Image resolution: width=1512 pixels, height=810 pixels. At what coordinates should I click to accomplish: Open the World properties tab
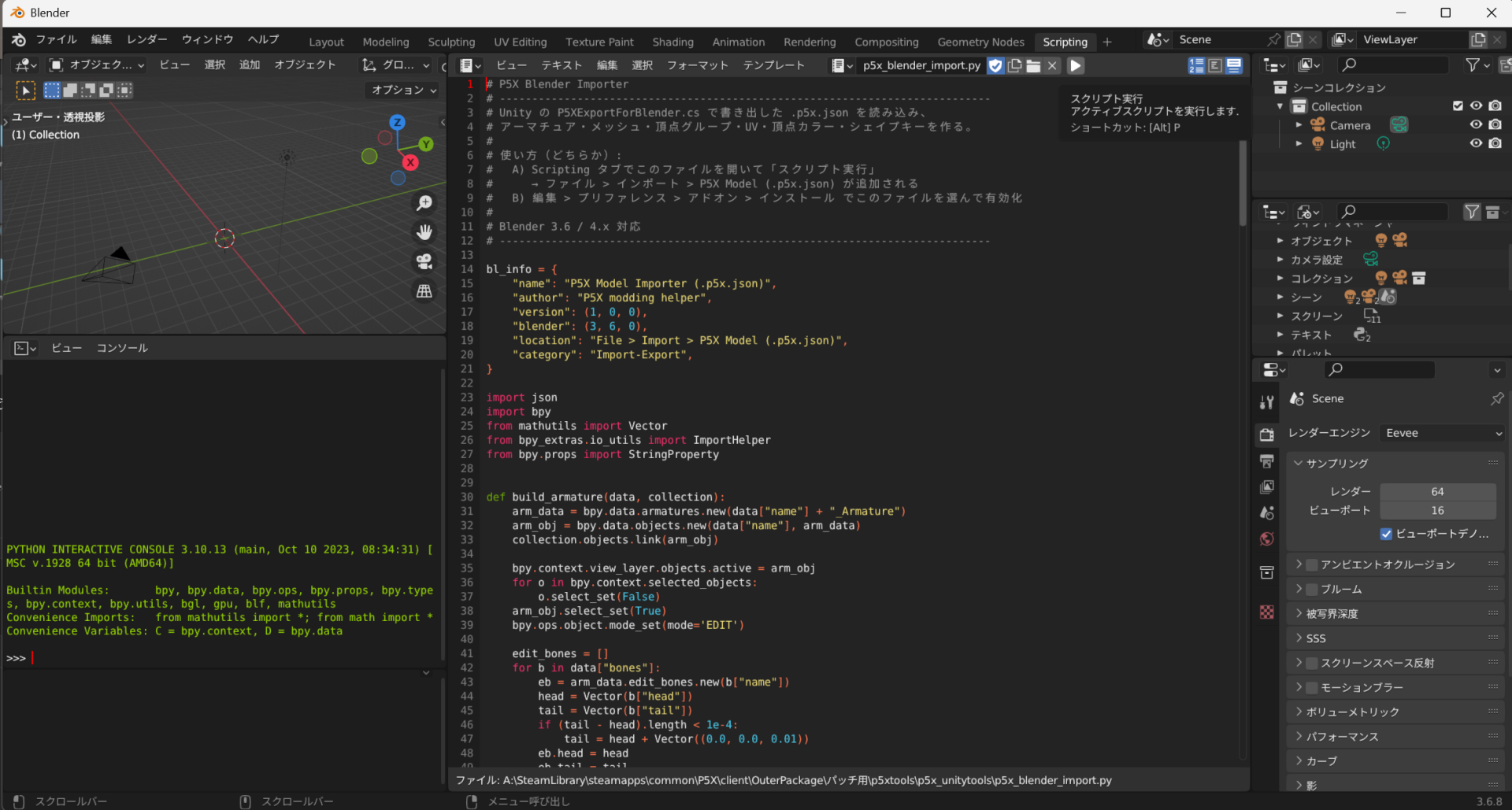coord(1266,538)
